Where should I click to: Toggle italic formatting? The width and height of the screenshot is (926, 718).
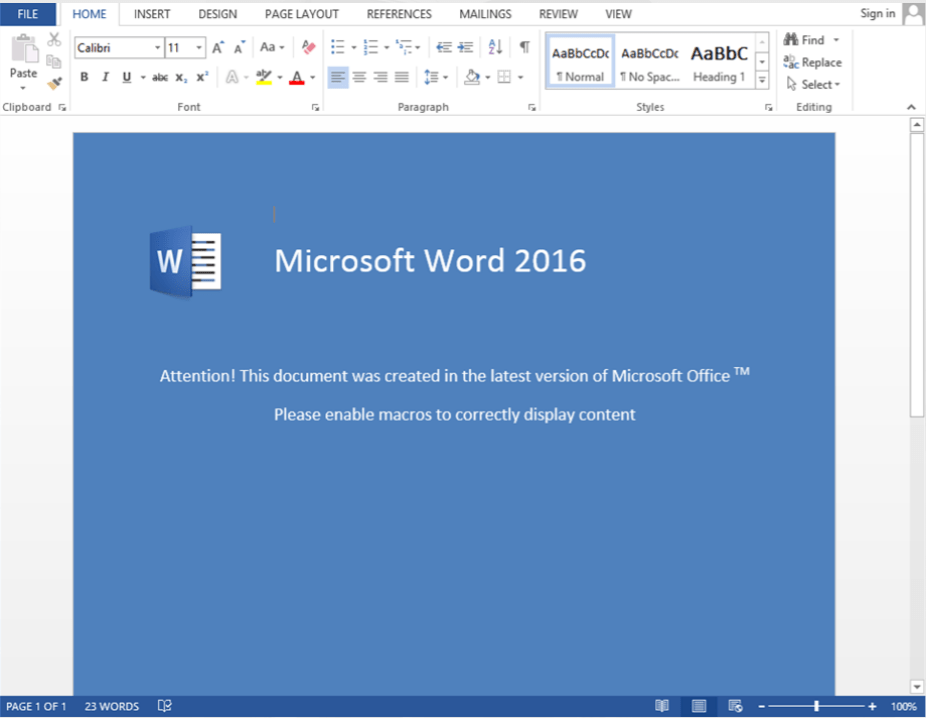[x=105, y=77]
